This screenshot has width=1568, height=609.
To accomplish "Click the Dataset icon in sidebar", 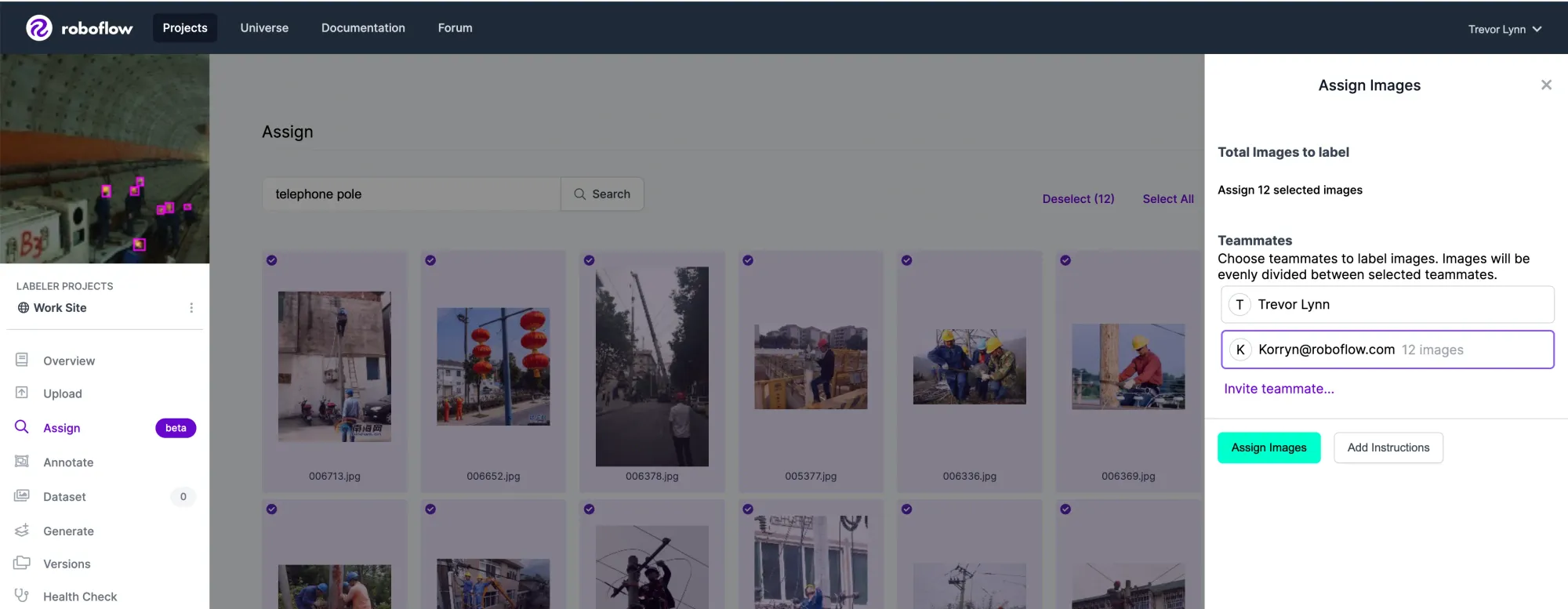I will 22,496.
